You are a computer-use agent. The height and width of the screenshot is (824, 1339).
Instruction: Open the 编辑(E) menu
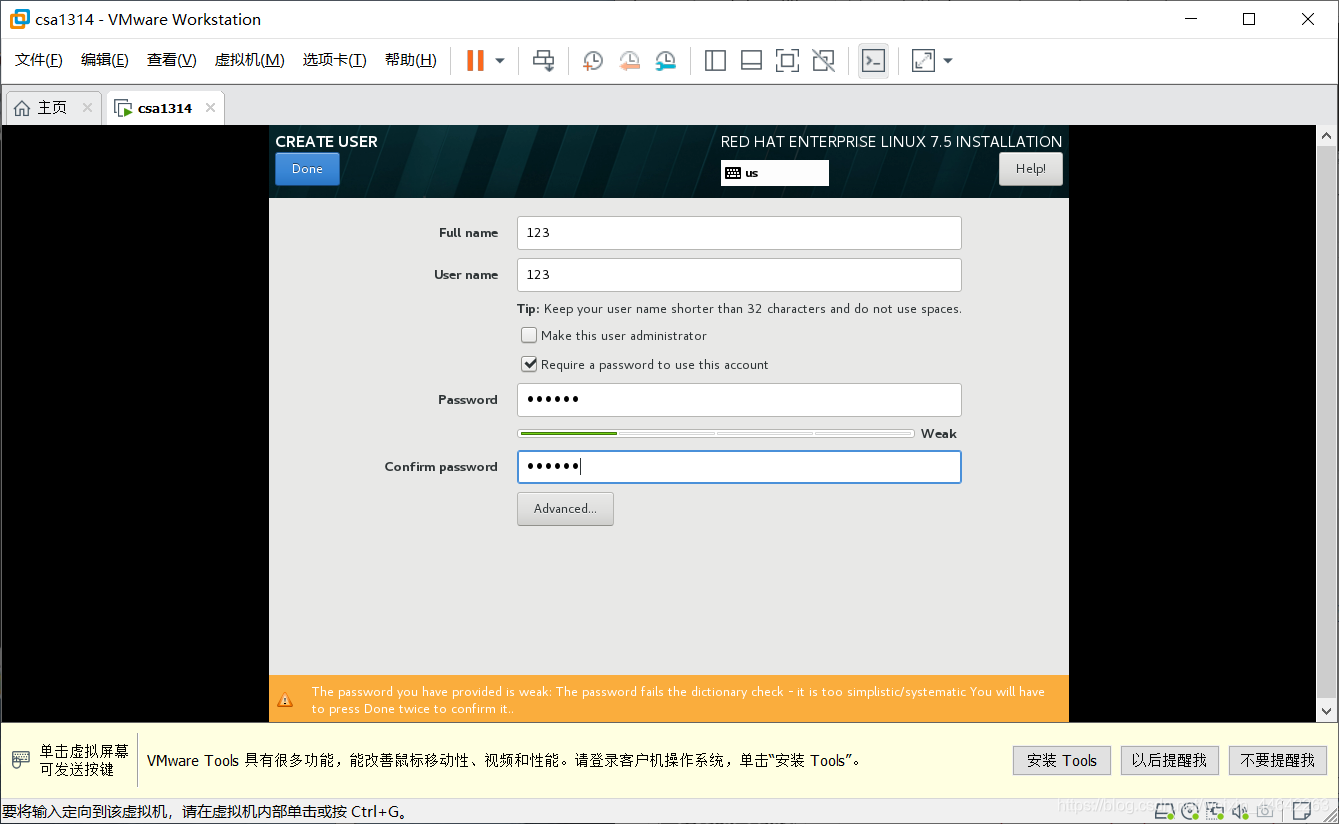coord(105,60)
